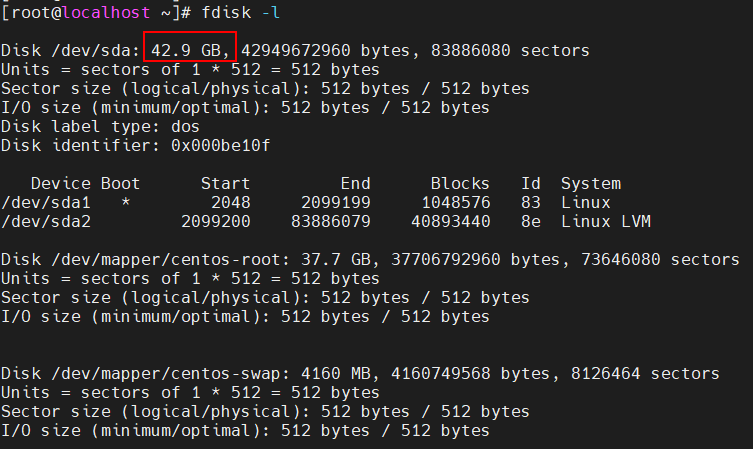Click the localhost hostname in prompt

(x=106, y=12)
